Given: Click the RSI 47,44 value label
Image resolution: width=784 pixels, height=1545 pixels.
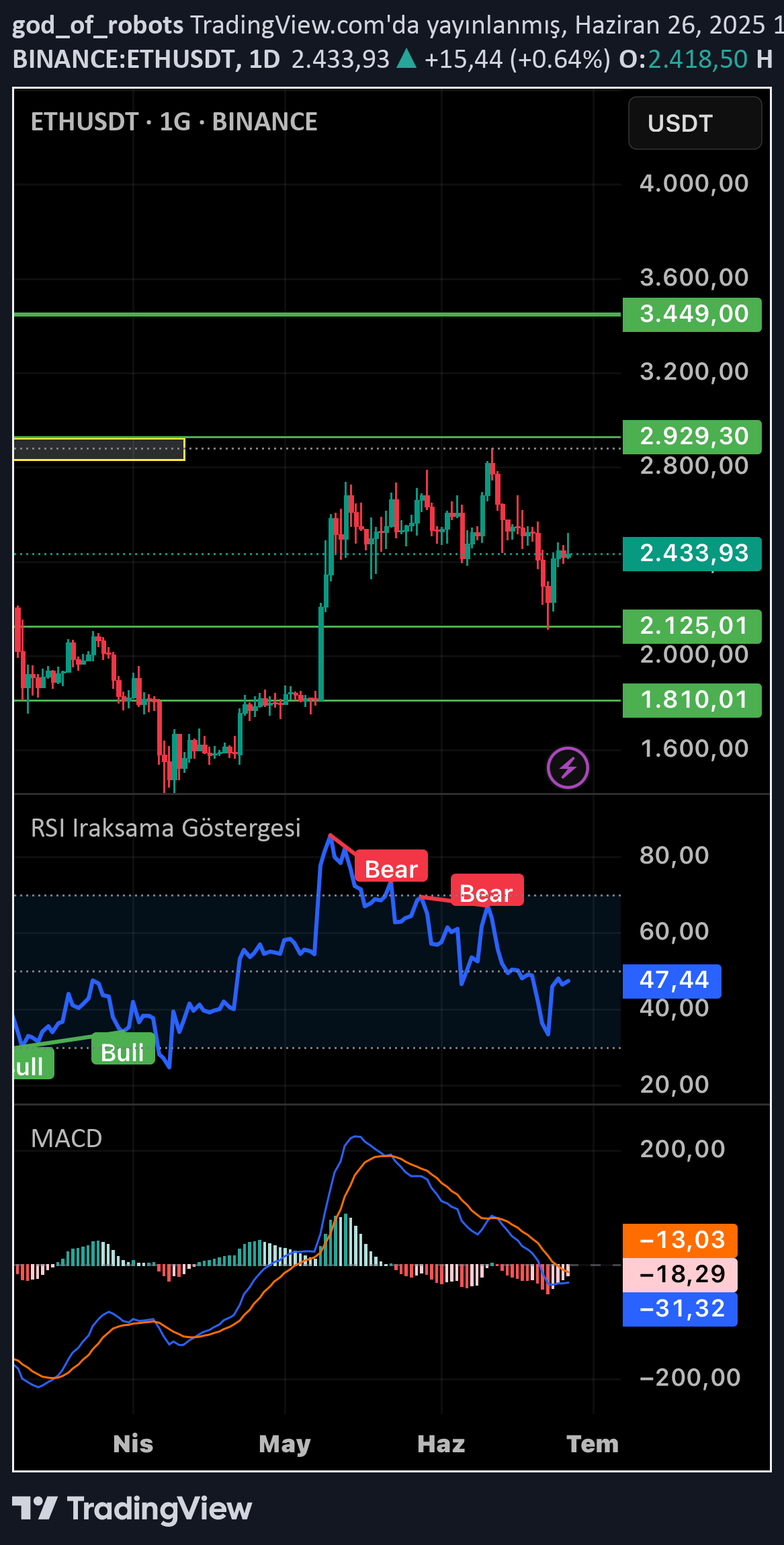Looking at the screenshot, I should (x=672, y=980).
